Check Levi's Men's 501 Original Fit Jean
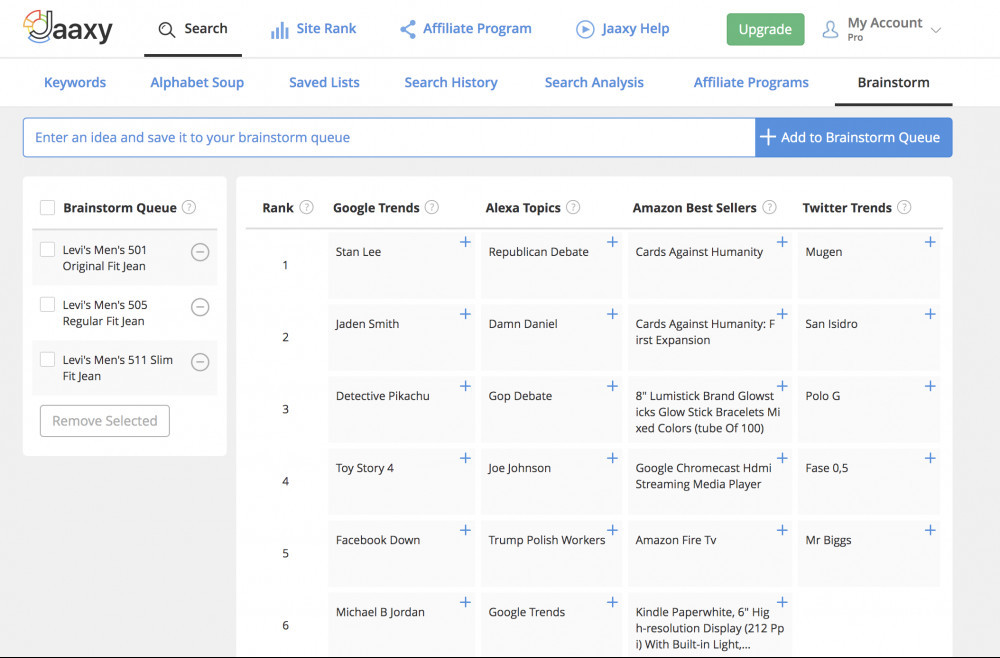The width and height of the screenshot is (1000, 658). coord(47,249)
